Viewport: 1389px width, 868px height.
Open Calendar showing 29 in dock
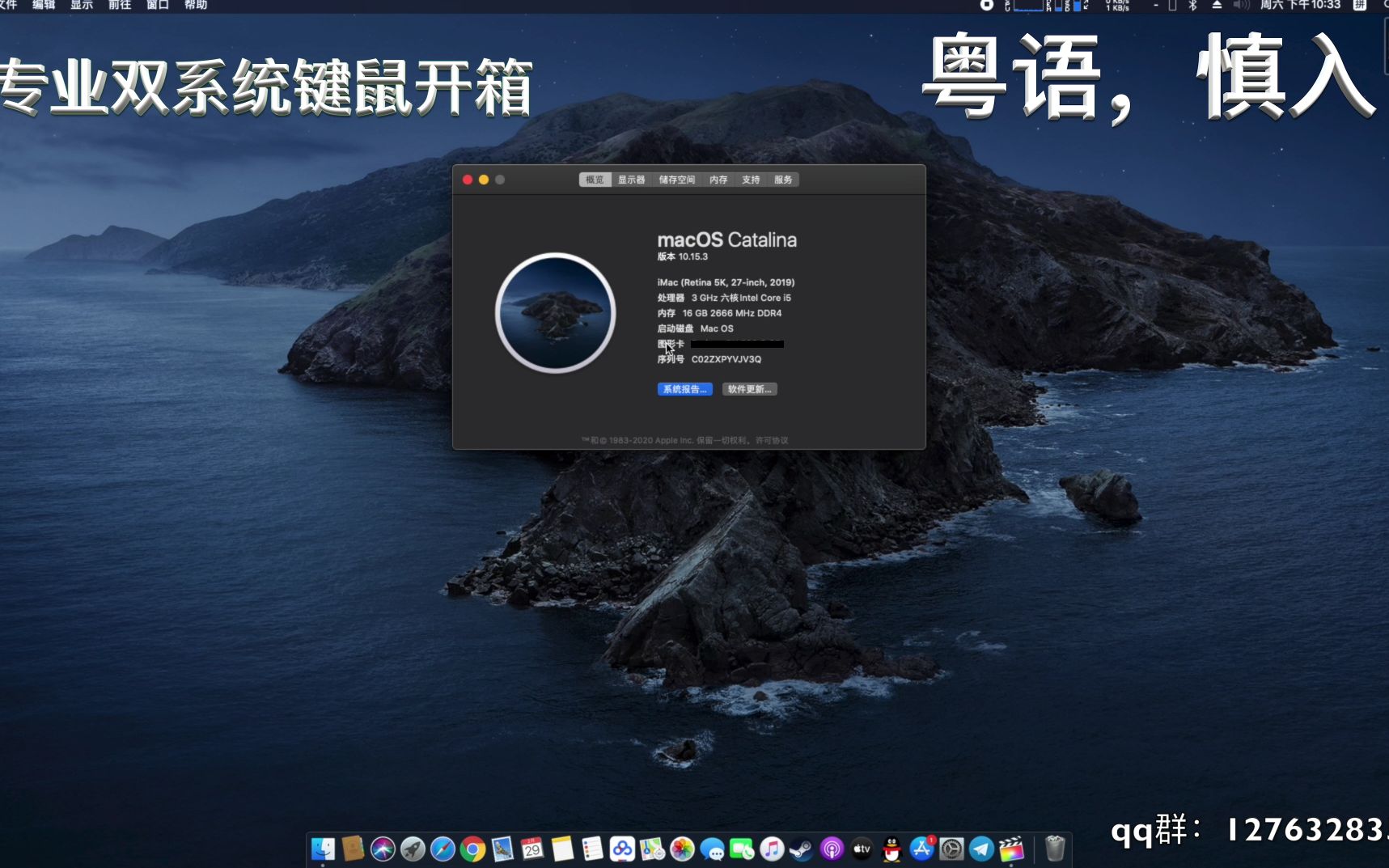point(532,849)
